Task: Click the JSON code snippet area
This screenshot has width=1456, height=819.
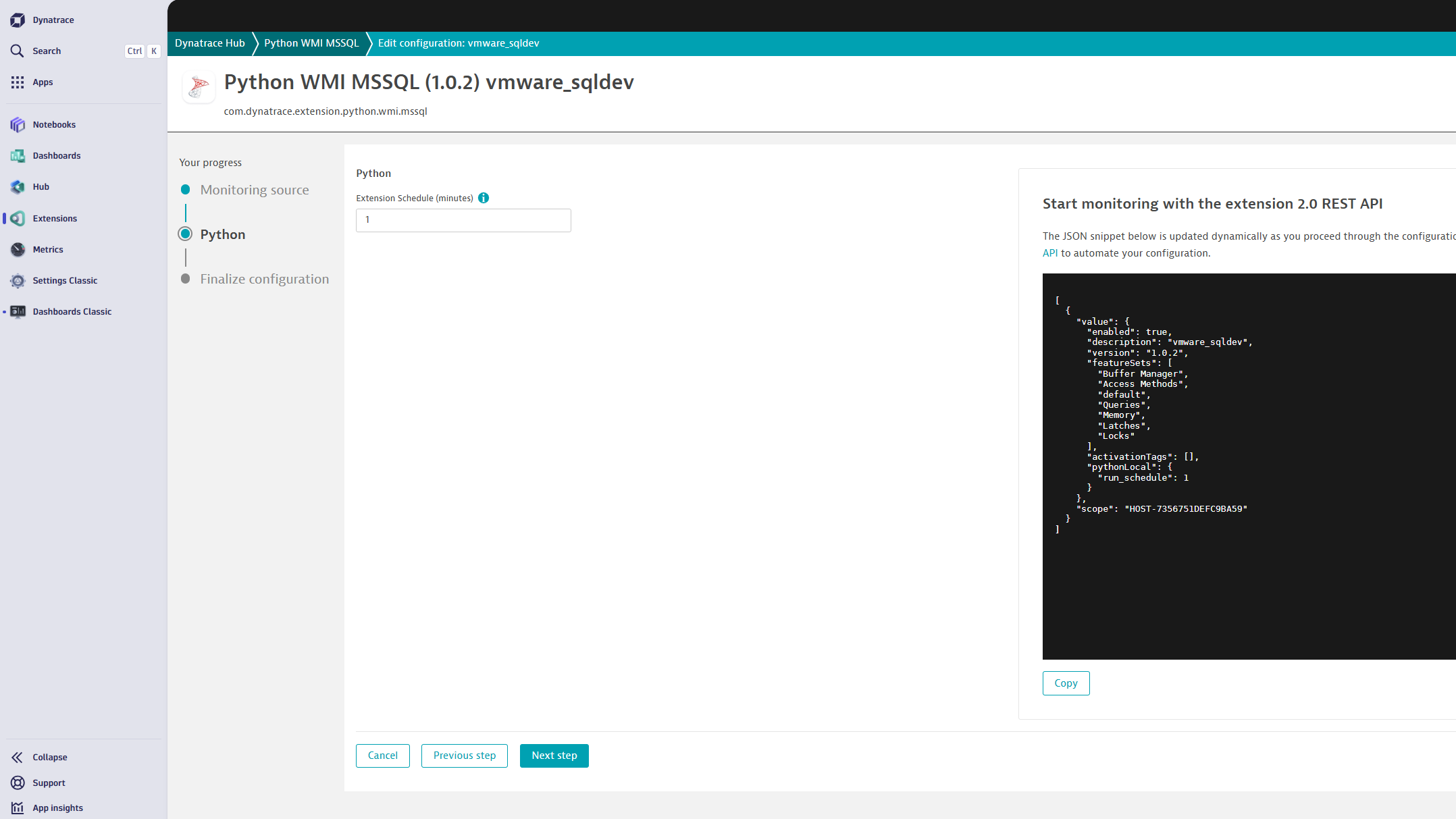Action: [x=1249, y=467]
